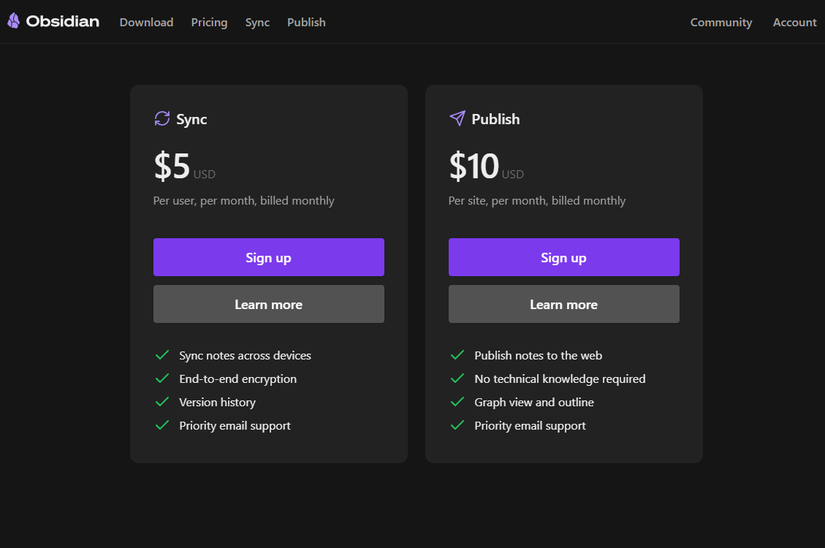Click Learn more under the Publish plan

pos(563,304)
